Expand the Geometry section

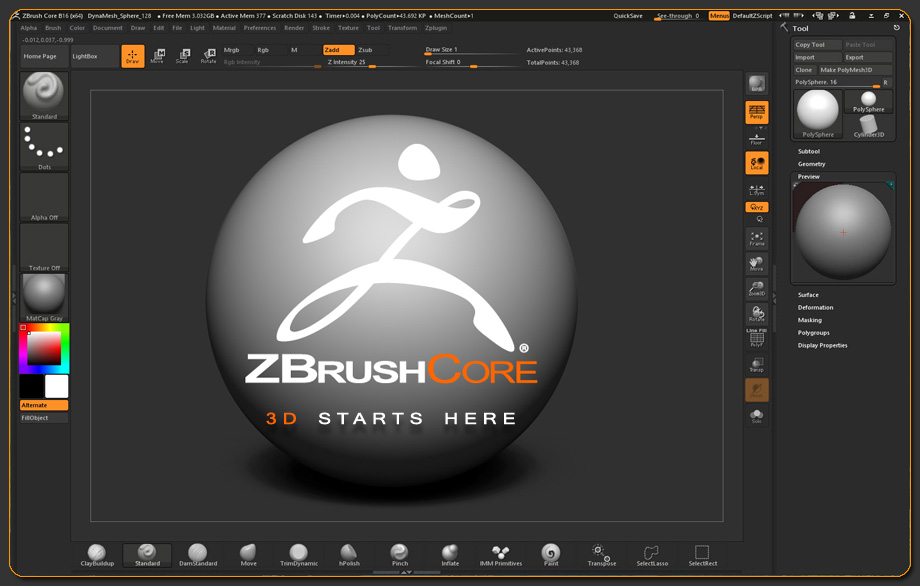tap(811, 164)
